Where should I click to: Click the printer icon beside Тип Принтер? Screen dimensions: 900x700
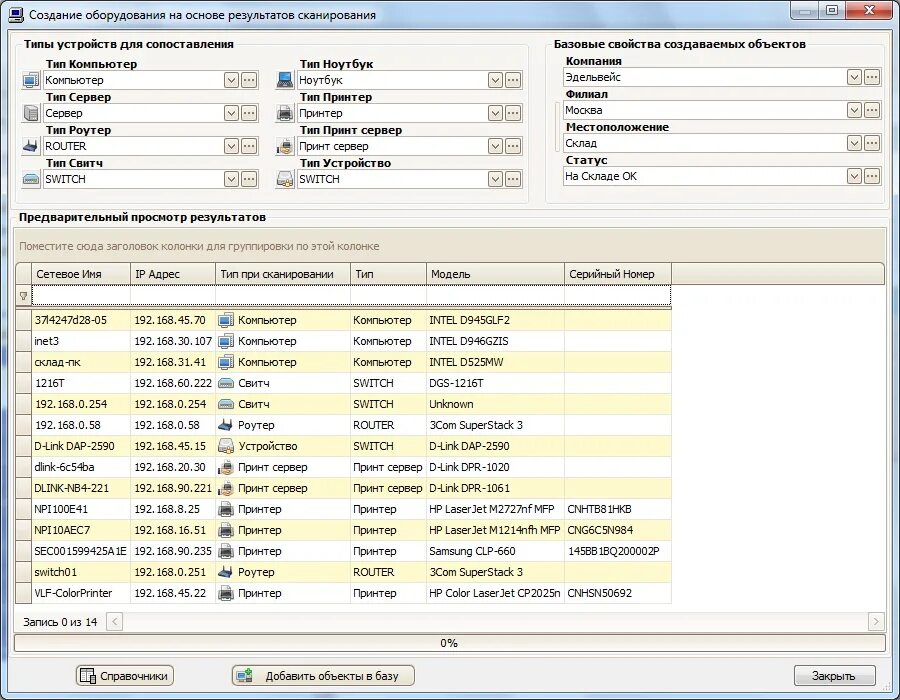tap(285, 113)
